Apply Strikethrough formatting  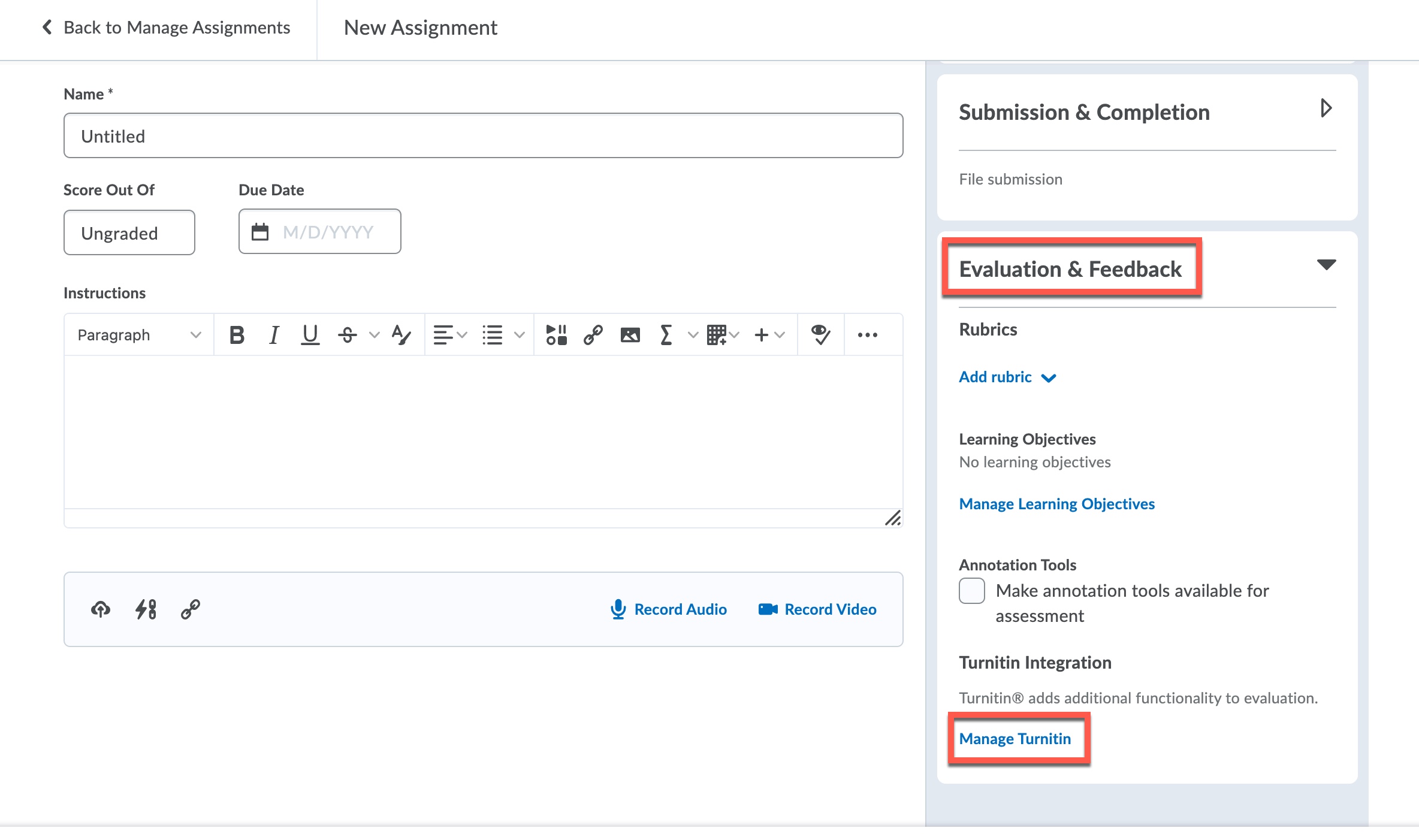(x=348, y=335)
